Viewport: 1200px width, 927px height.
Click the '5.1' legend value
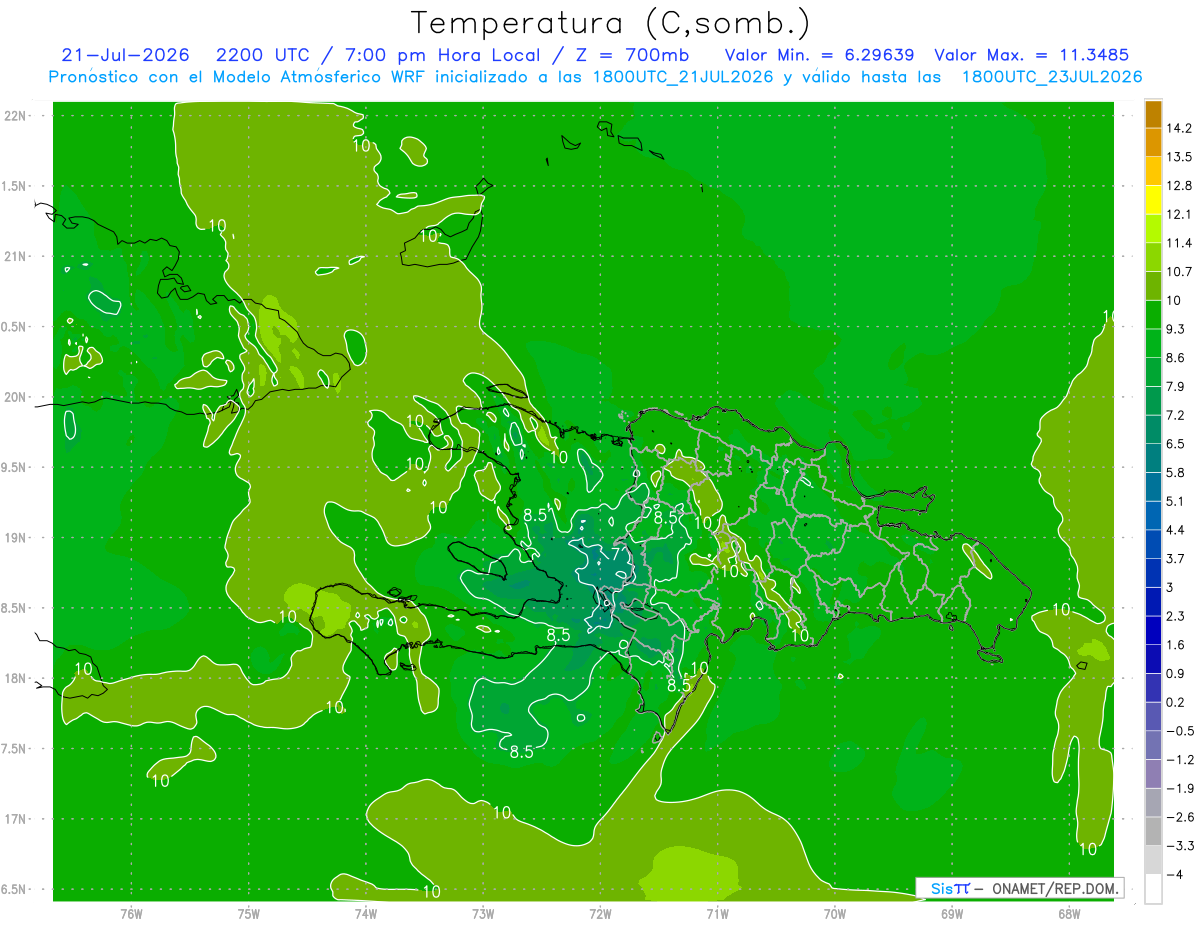1175,501
